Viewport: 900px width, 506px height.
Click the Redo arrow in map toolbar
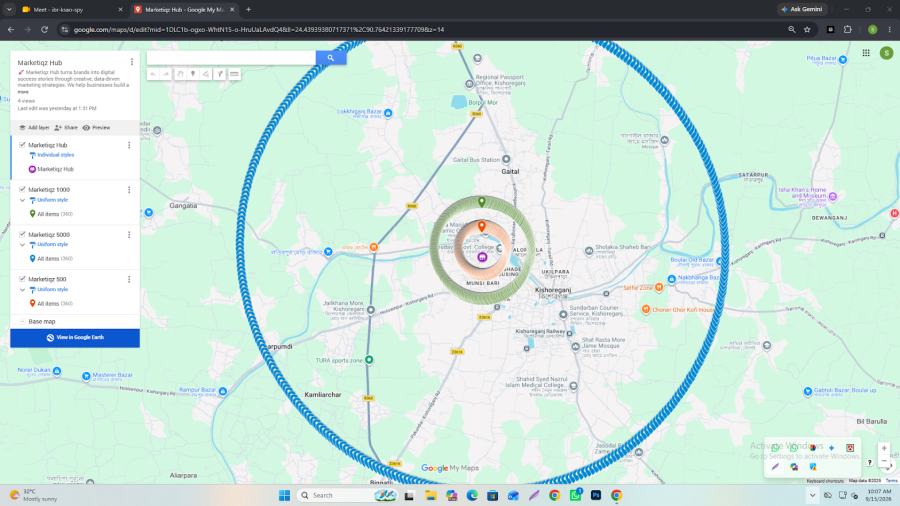coord(166,74)
